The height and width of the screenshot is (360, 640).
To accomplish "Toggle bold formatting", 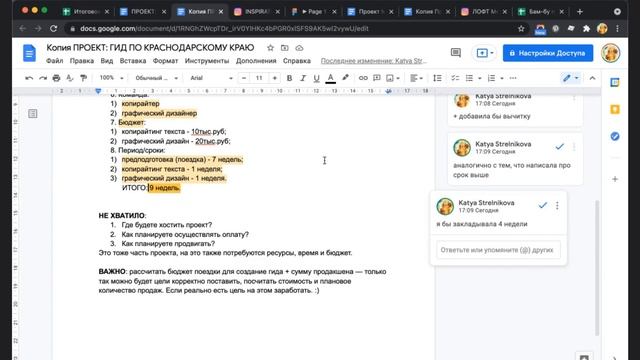I will pos(289,78).
